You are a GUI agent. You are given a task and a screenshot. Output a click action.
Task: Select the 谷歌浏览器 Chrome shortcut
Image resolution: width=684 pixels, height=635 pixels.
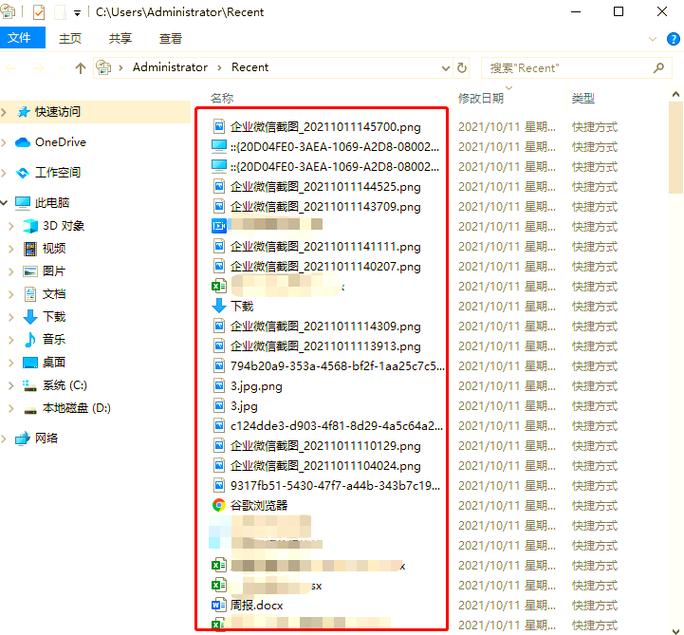point(258,505)
